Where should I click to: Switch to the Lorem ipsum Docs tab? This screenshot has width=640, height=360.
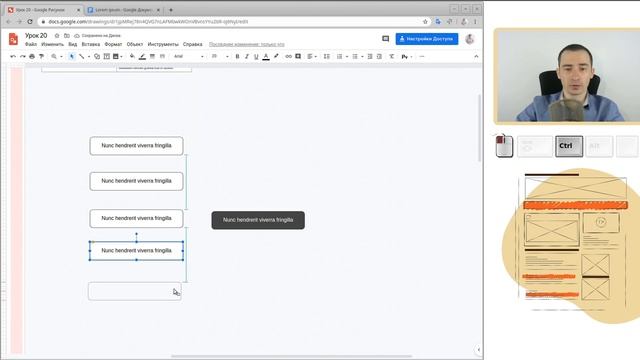click(124, 10)
